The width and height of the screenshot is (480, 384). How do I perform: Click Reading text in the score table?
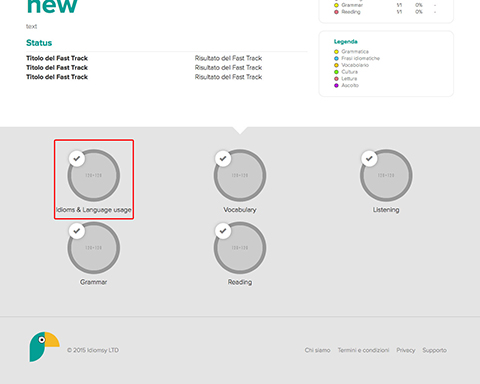(x=351, y=12)
